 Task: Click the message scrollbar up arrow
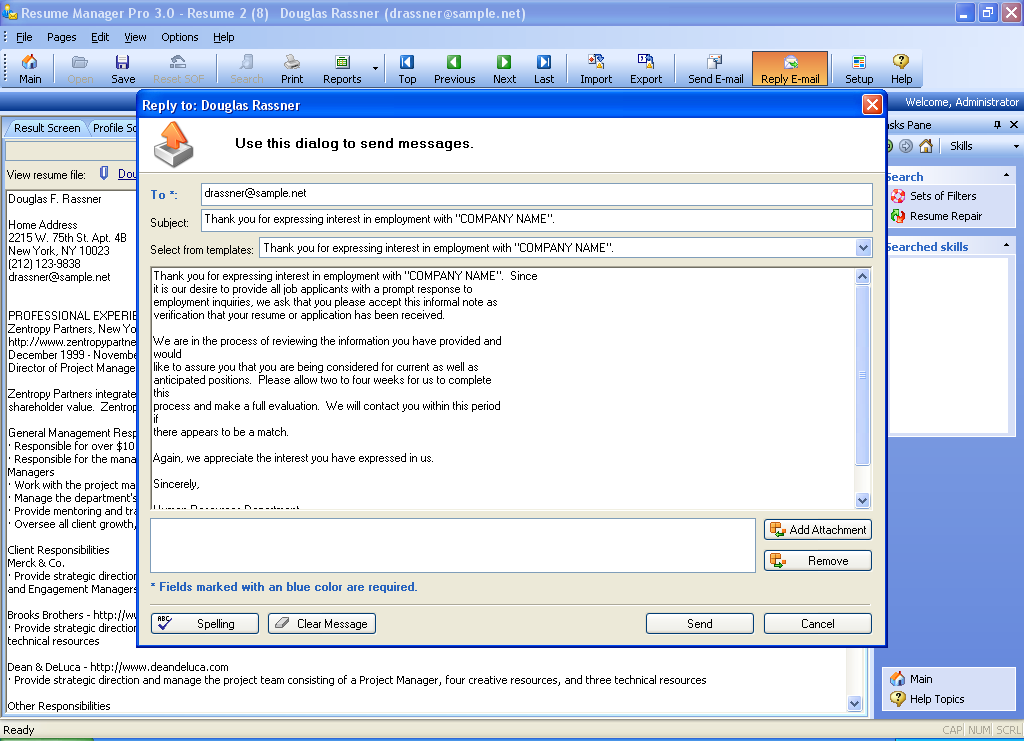863,276
